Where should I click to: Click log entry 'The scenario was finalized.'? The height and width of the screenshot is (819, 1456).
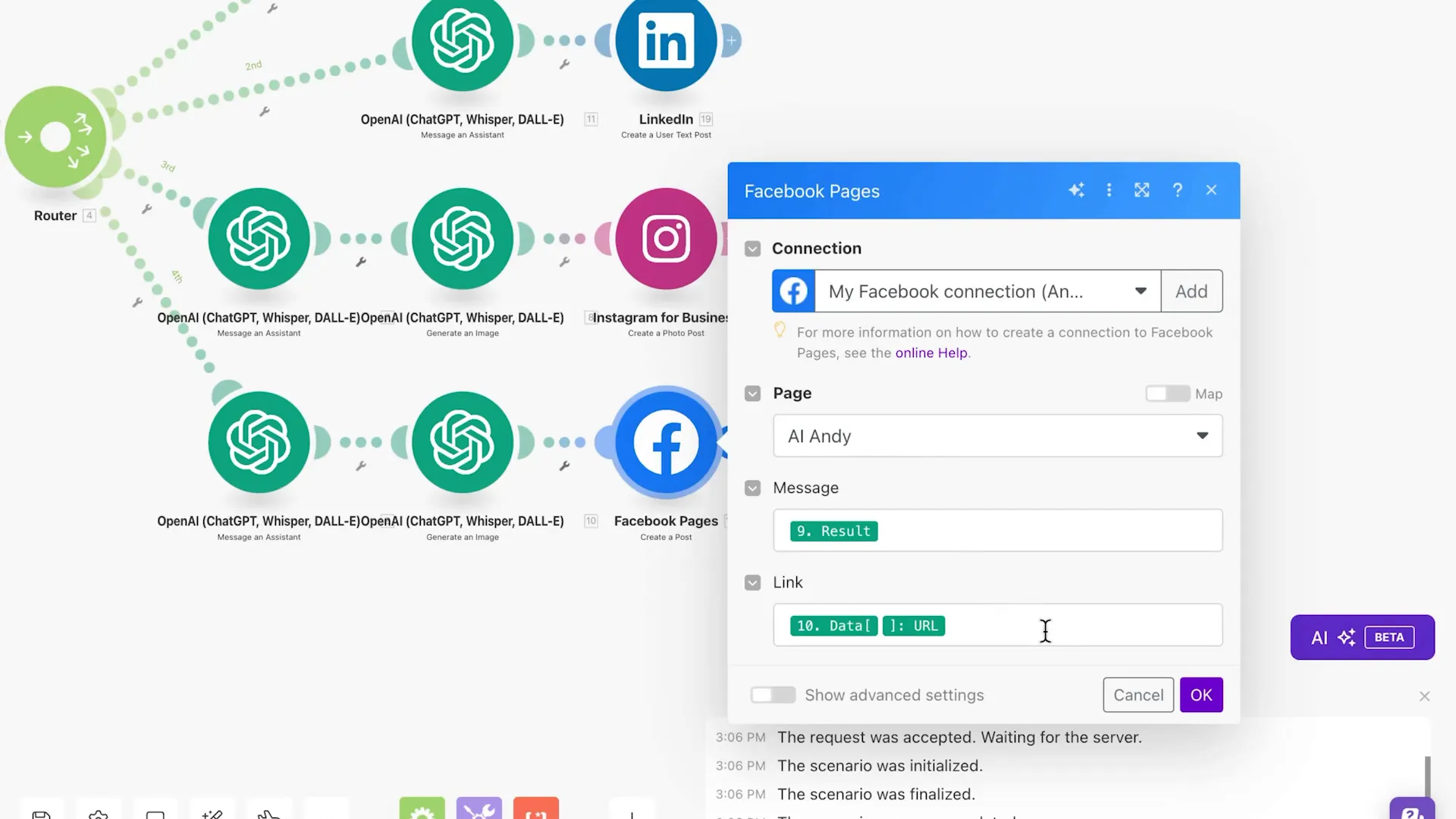(876, 794)
